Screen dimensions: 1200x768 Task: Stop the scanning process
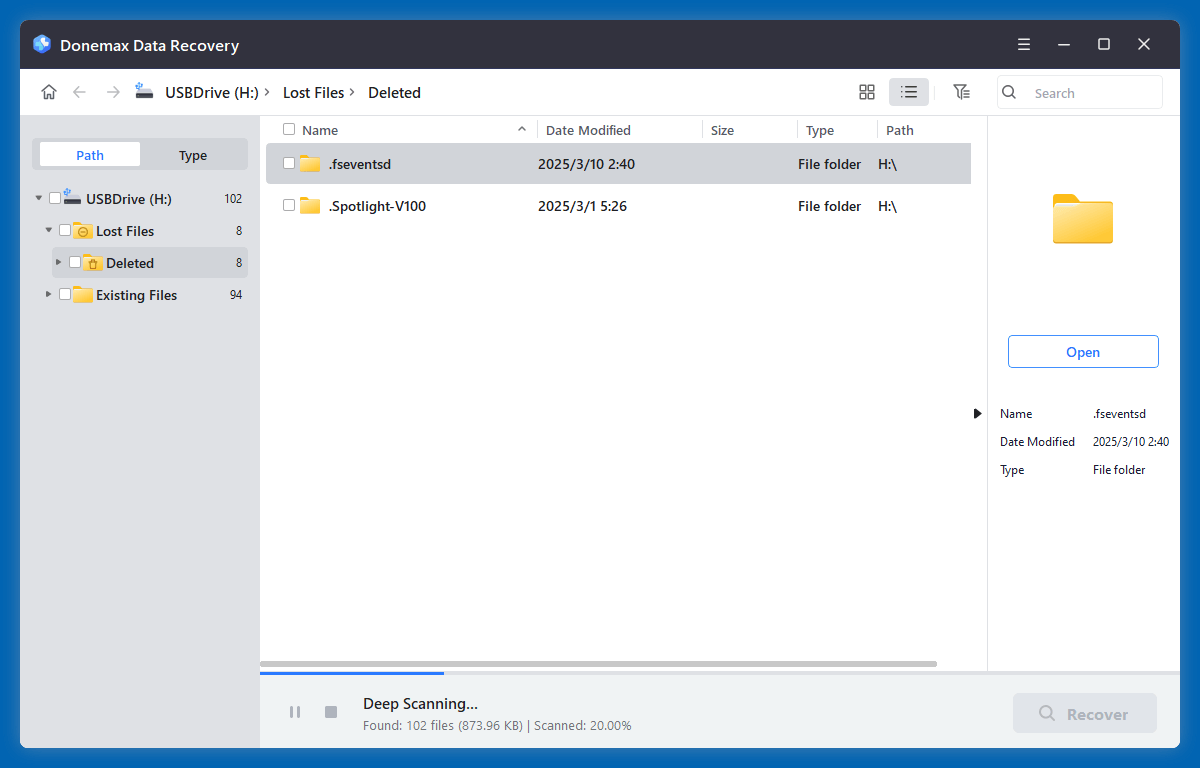pyautogui.click(x=330, y=712)
